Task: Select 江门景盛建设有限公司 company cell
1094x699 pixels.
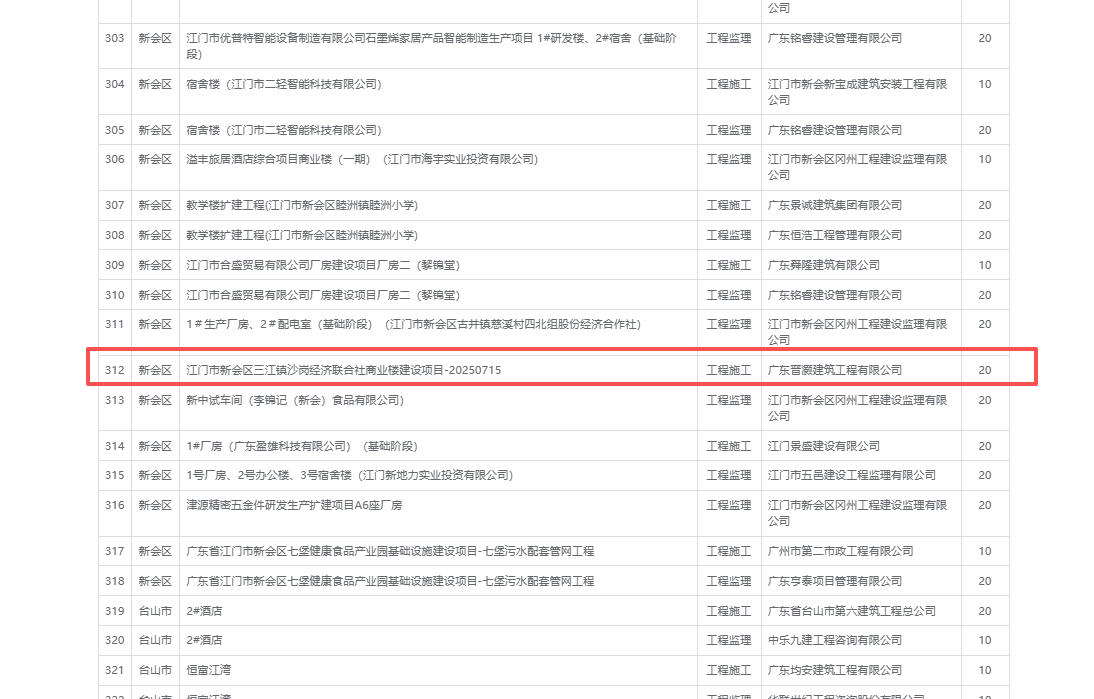Action: (823, 446)
